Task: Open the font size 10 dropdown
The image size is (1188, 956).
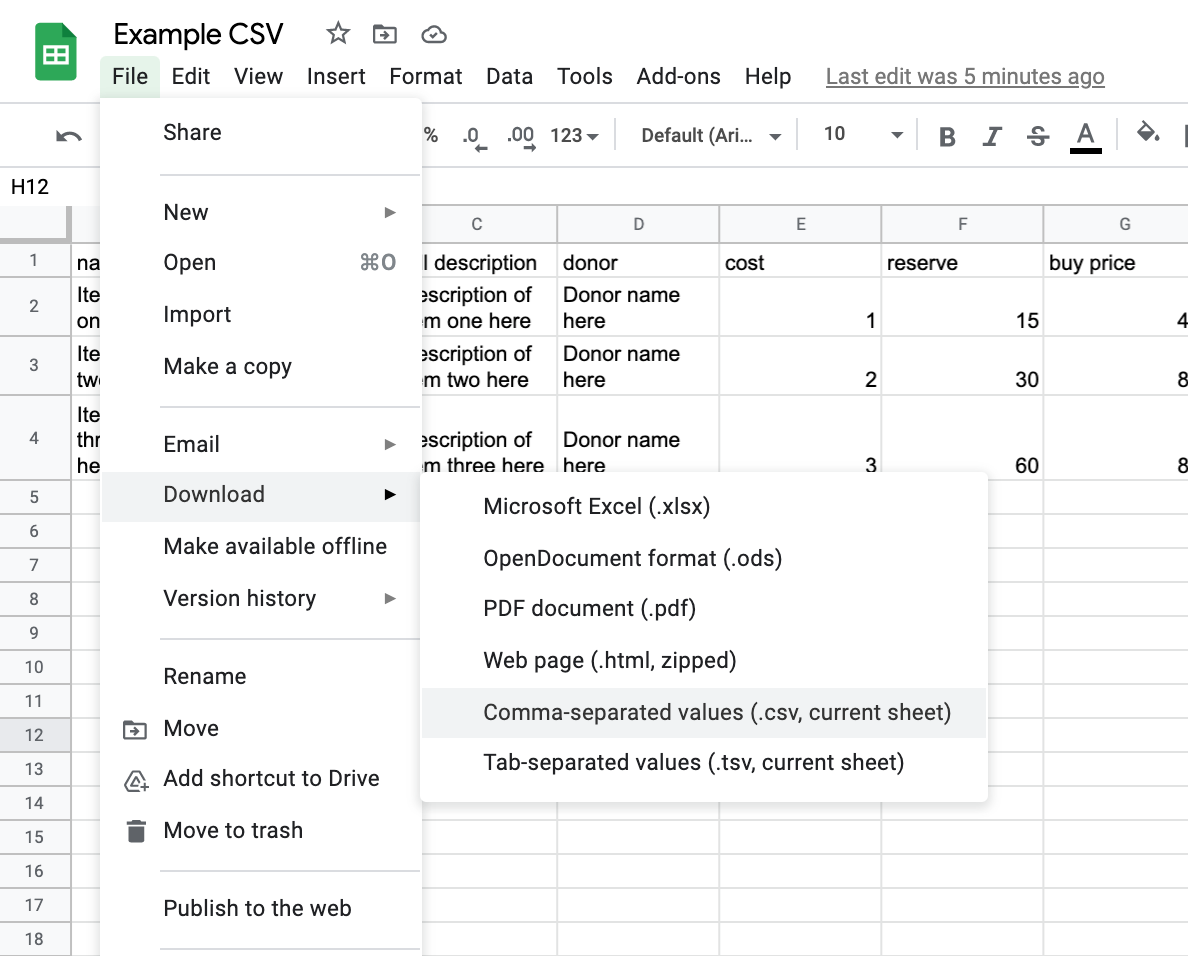Action: (x=864, y=134)
